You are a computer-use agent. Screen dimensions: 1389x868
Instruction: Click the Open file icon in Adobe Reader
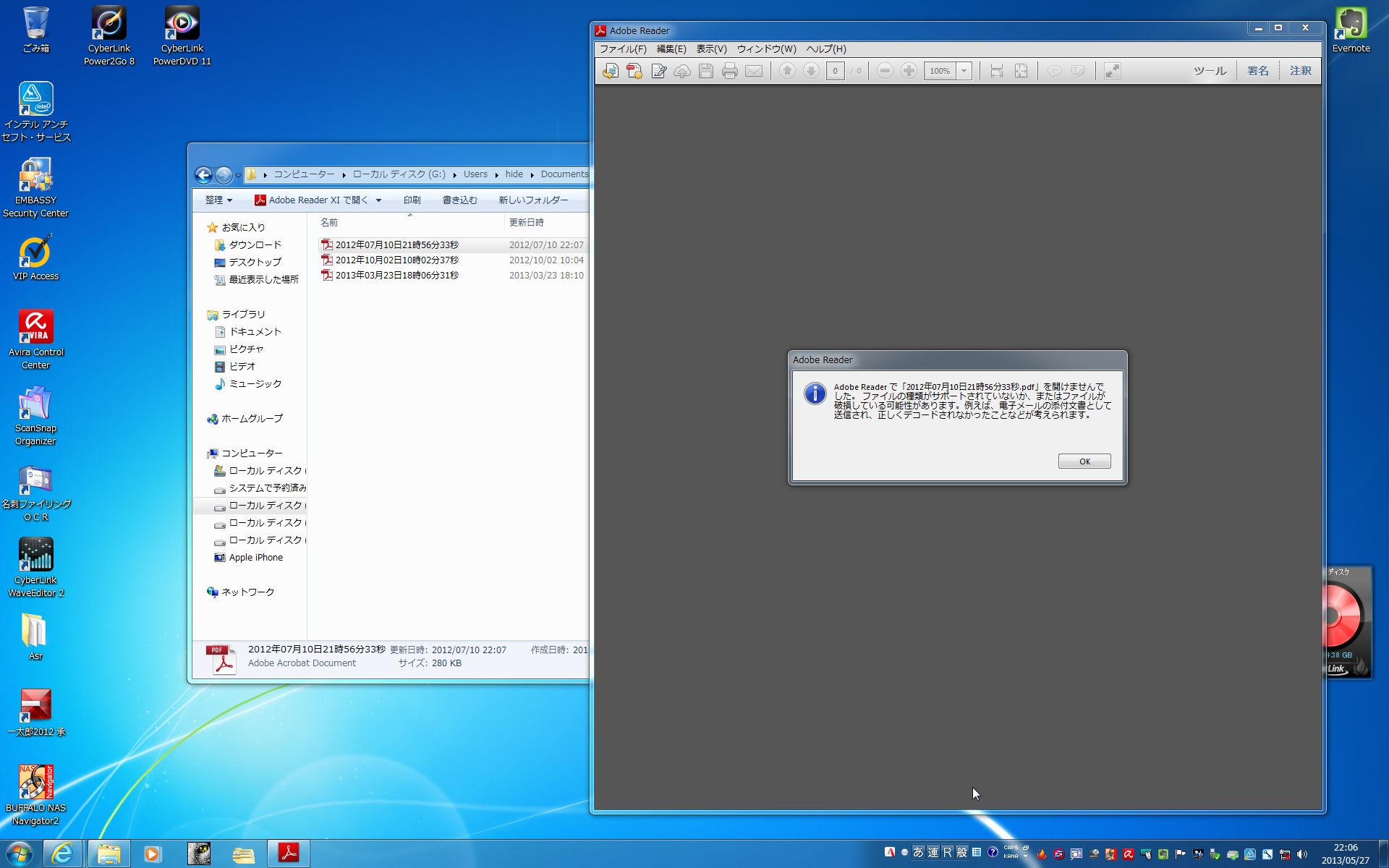pos(611,71)
